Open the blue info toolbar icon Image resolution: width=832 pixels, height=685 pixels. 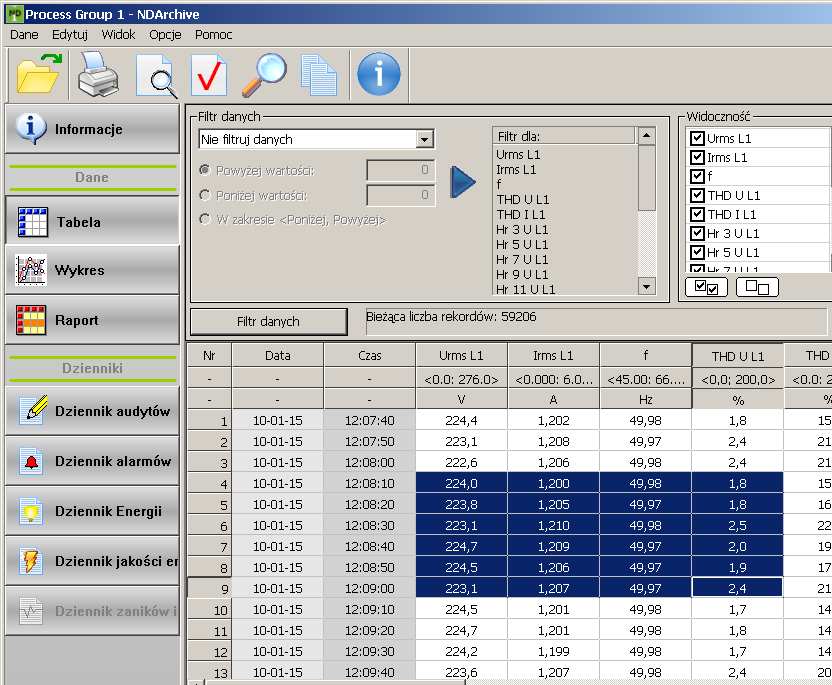point(379,74)
